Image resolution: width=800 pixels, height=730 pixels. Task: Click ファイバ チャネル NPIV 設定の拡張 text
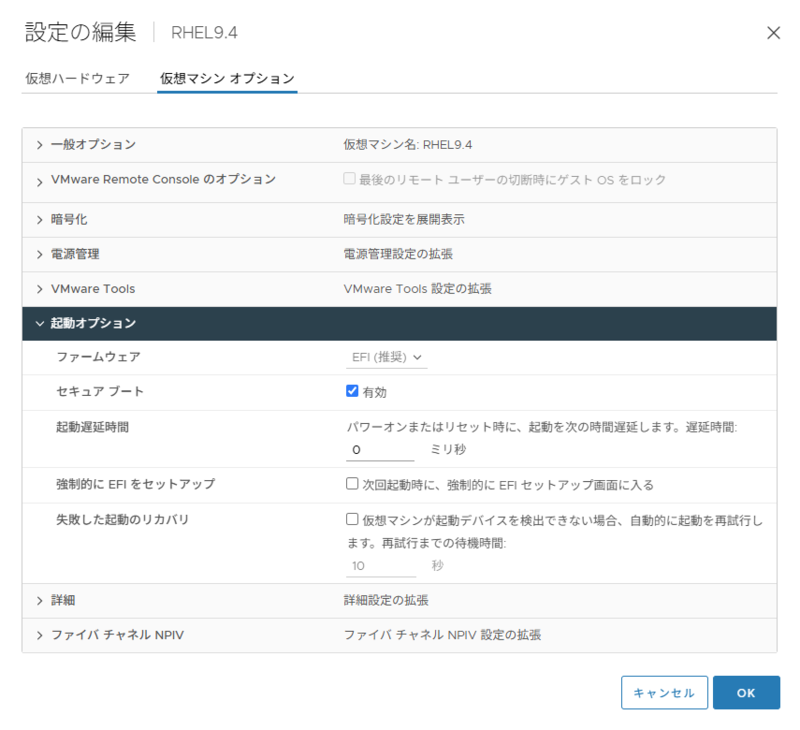tap(442, 635)
